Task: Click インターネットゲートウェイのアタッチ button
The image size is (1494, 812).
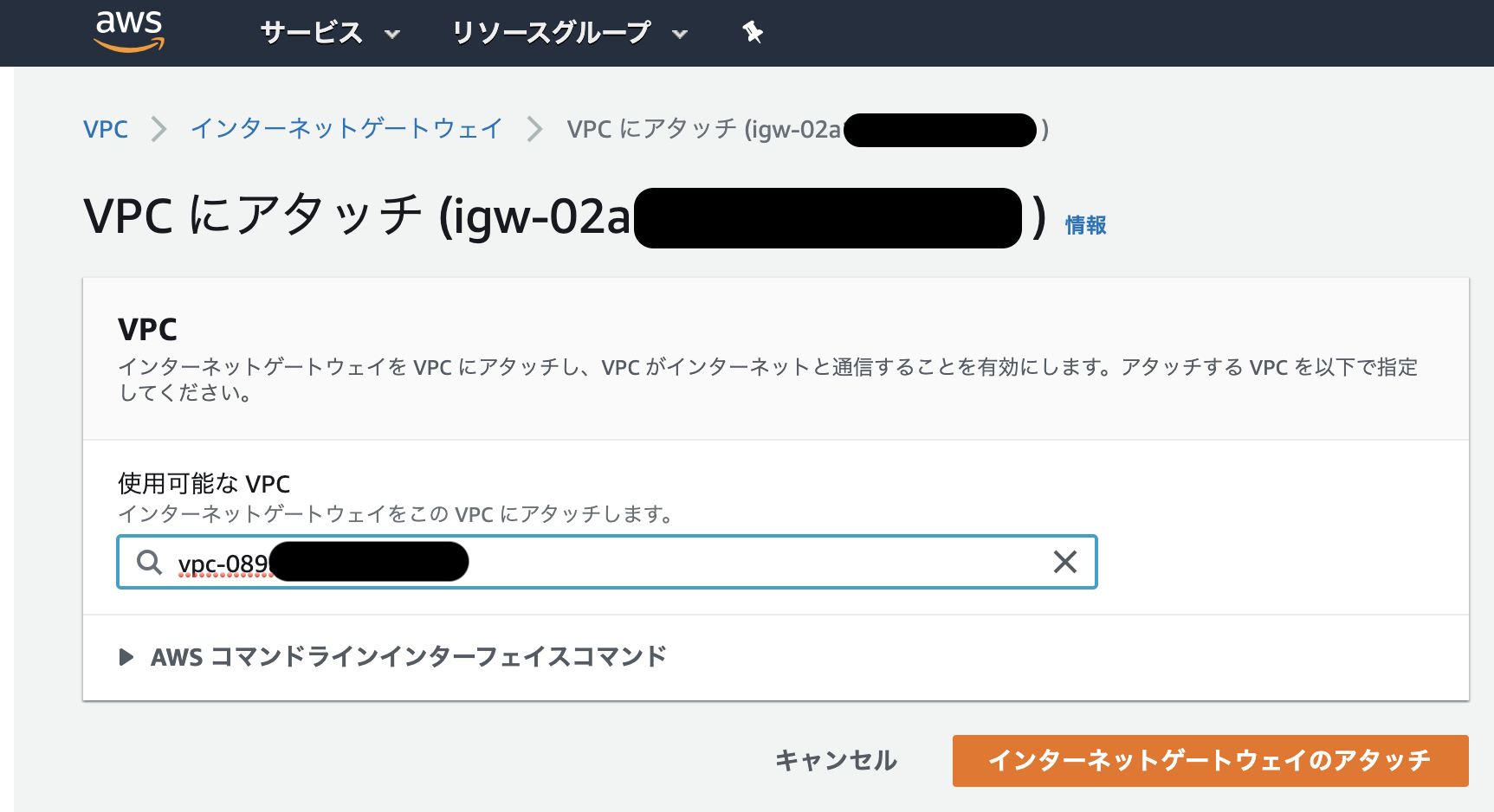Action: pos(1210,760)
